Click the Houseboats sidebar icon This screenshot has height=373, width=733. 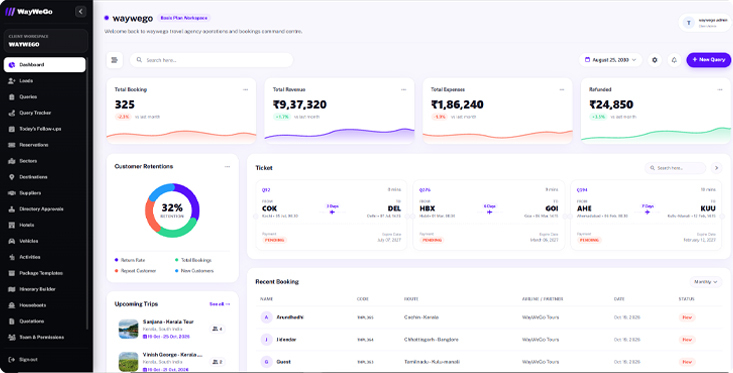coord(12,305)
